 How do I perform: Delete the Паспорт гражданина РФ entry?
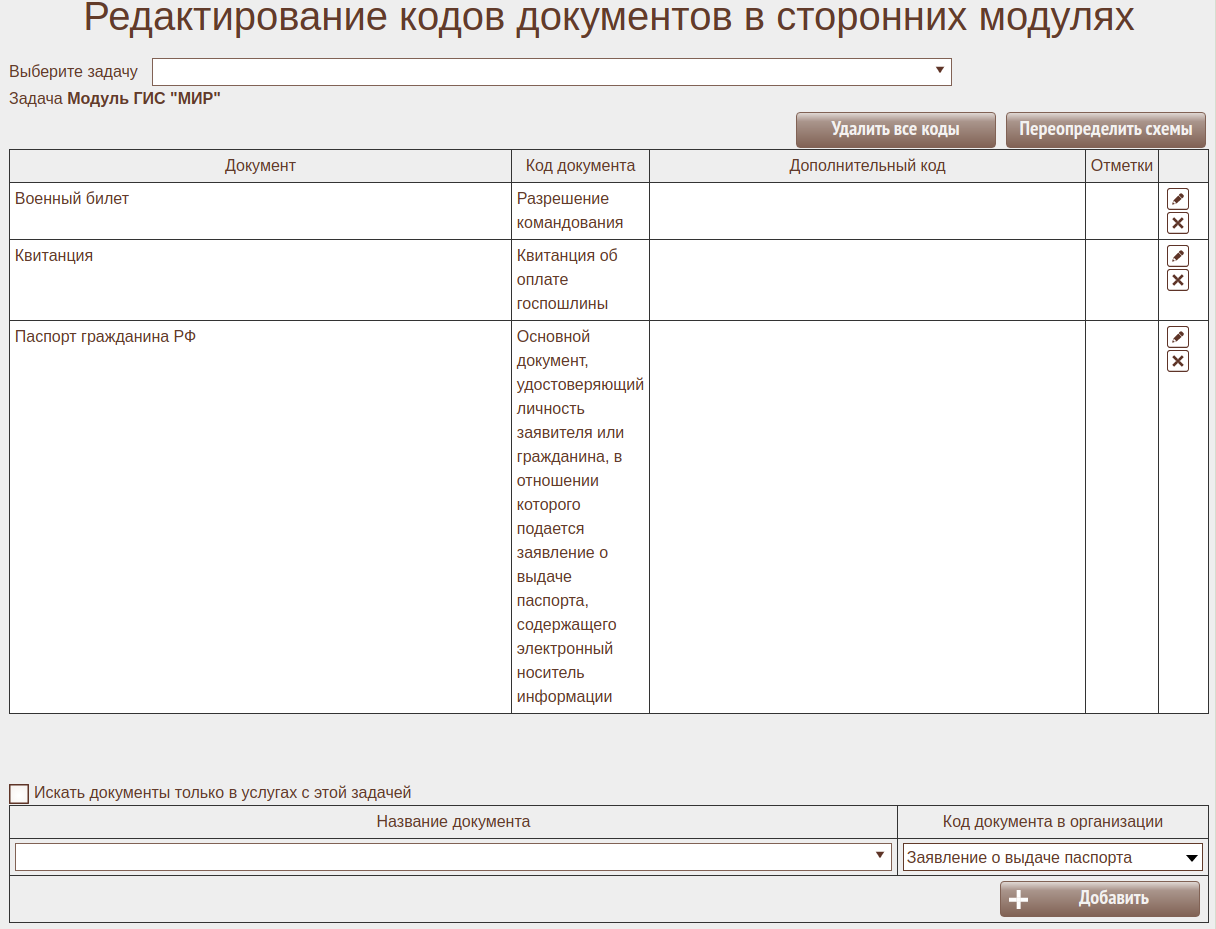[1178, 361]
